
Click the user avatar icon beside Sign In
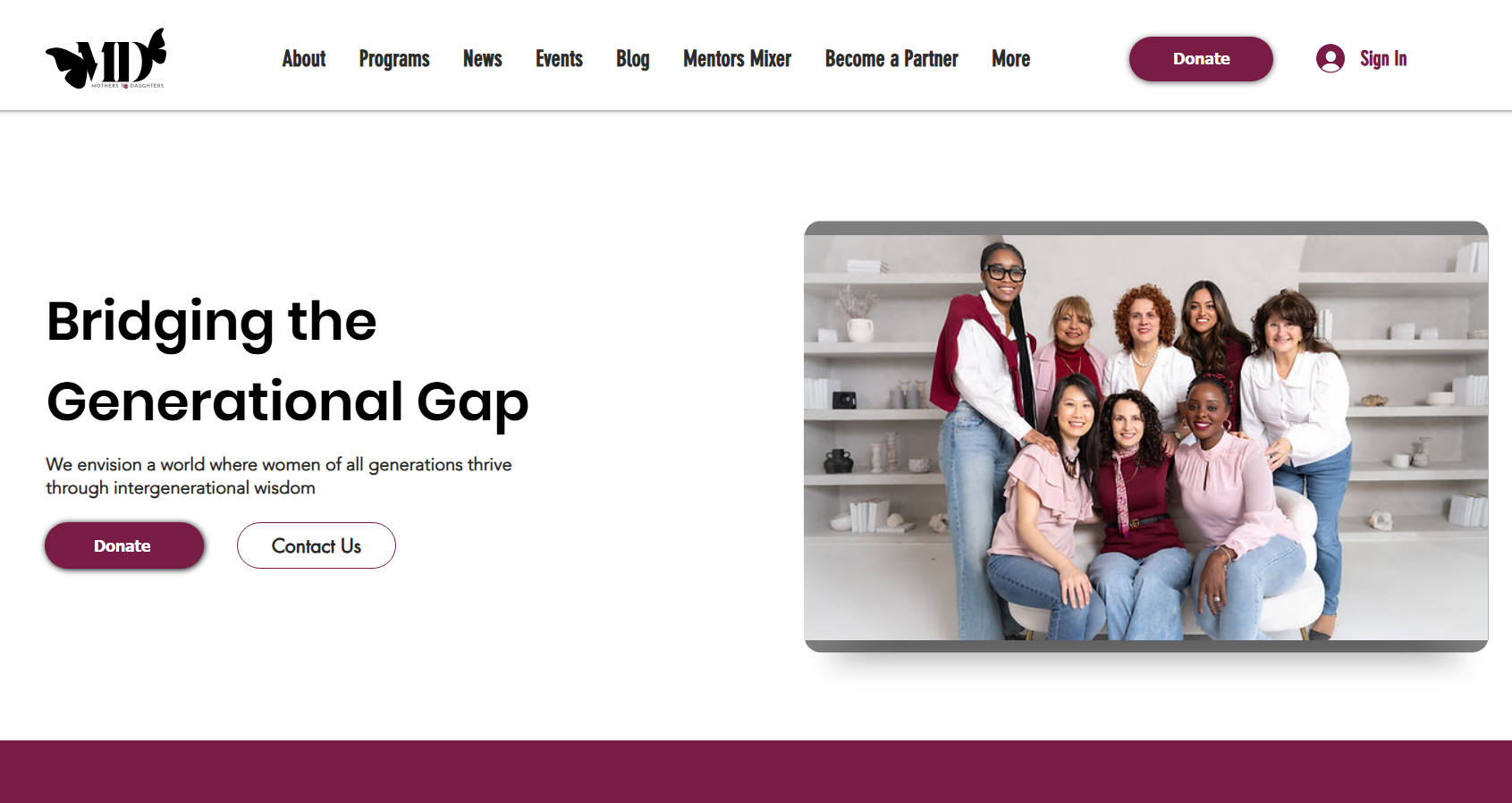(x=1330, y=59)
